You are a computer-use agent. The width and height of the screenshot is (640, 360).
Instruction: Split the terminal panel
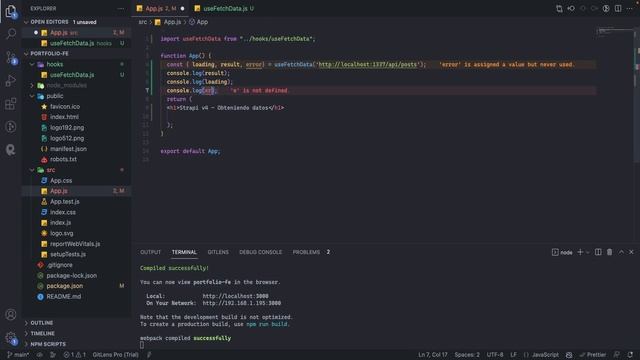click(x=598, y=252)
